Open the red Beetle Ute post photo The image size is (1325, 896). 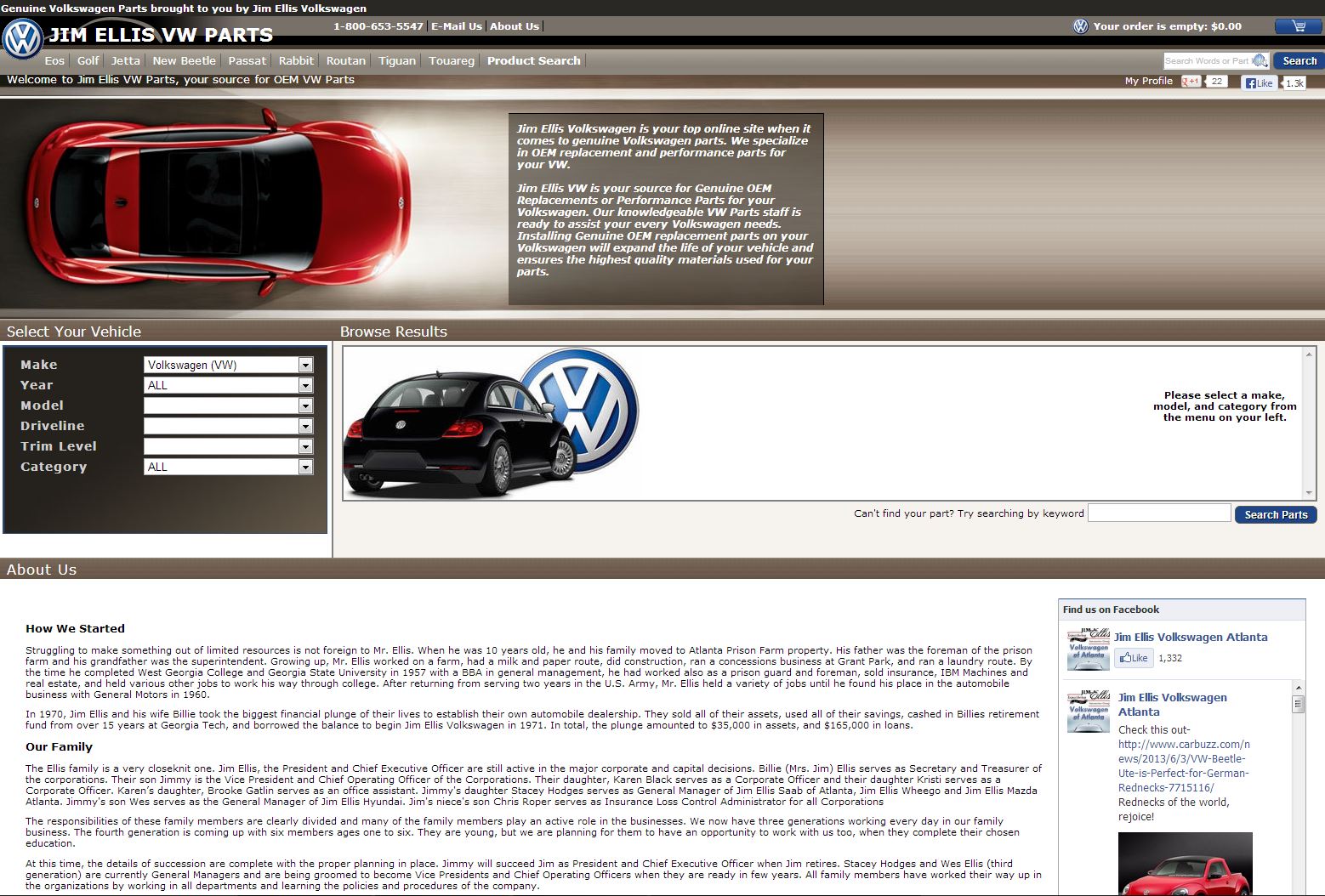click(x=1185, y=864)
